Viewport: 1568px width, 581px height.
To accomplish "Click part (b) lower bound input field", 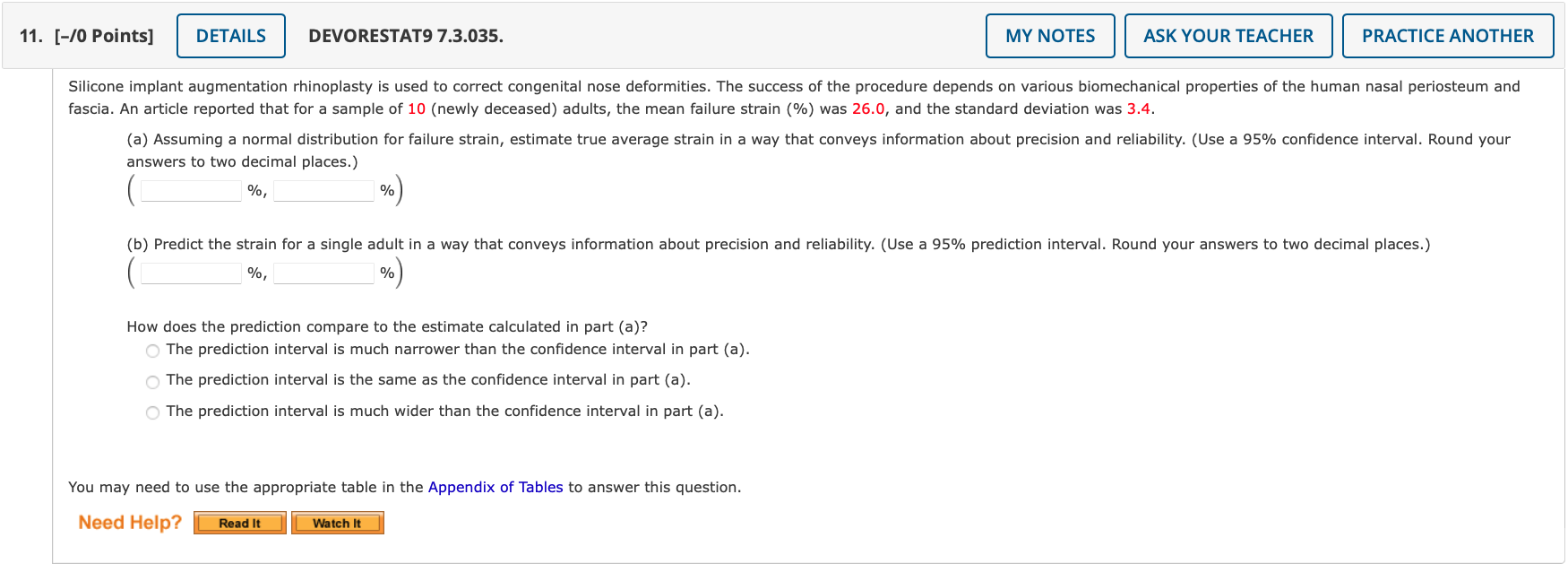I will (191, 273).
